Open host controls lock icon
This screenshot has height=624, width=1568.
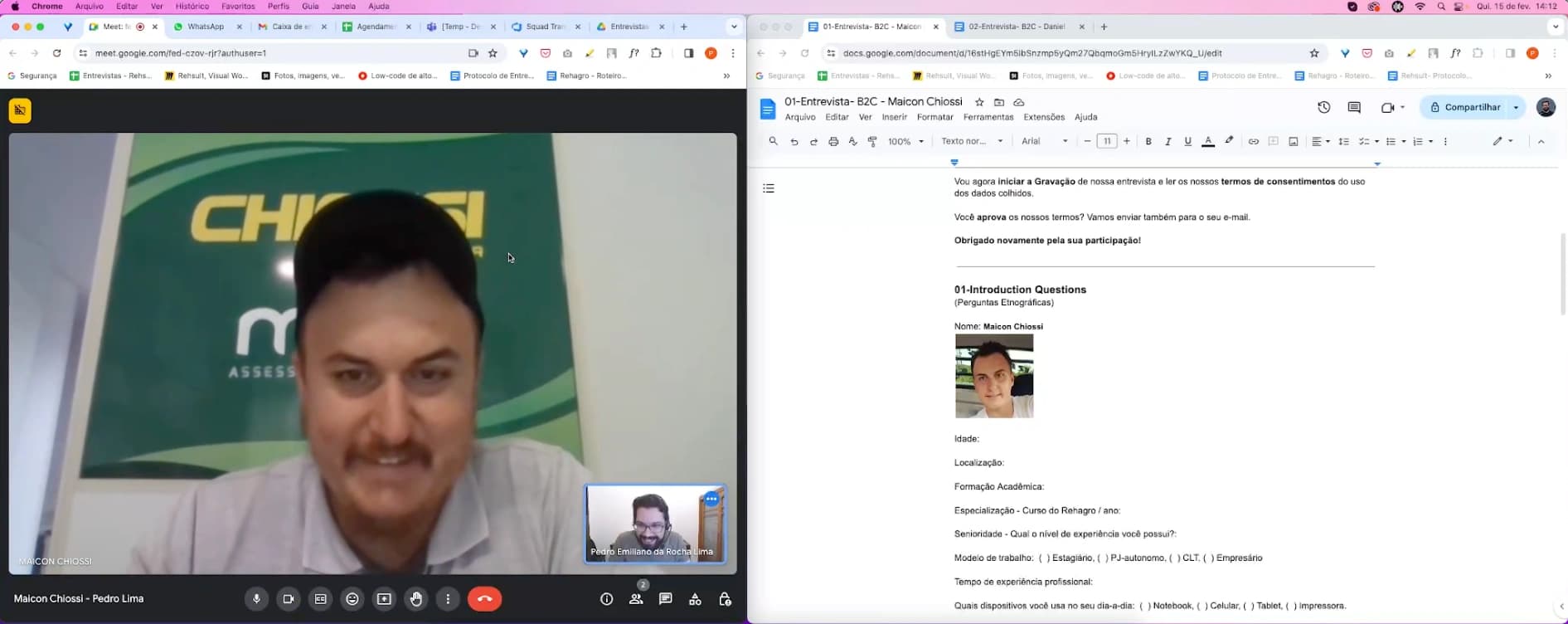point(725,599)
